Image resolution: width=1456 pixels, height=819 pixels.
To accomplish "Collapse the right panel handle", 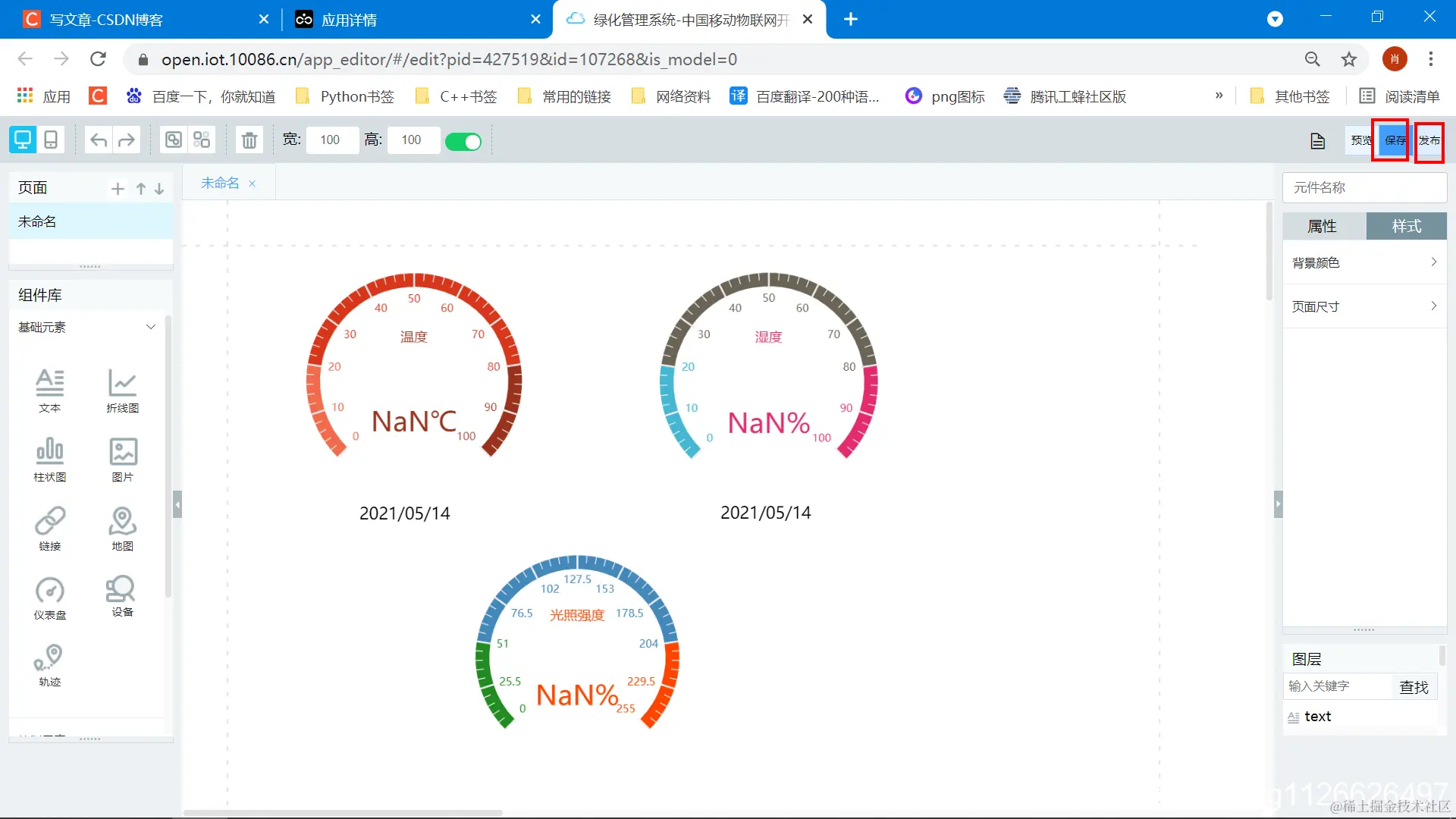I will (1278, 504).
